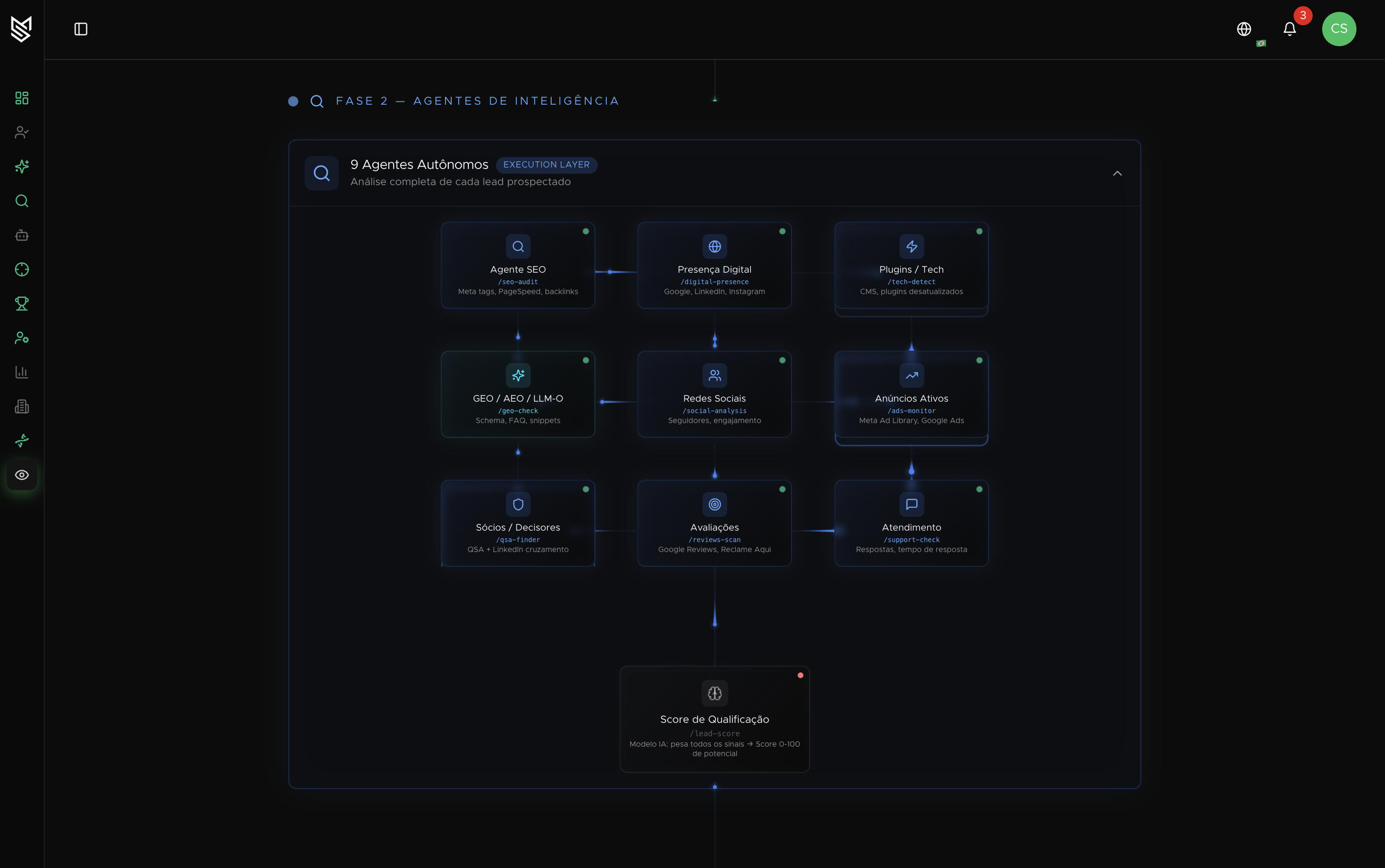Toggle the sidebar panel icon
The image size is (1385, 868).
tap(81, 30)
